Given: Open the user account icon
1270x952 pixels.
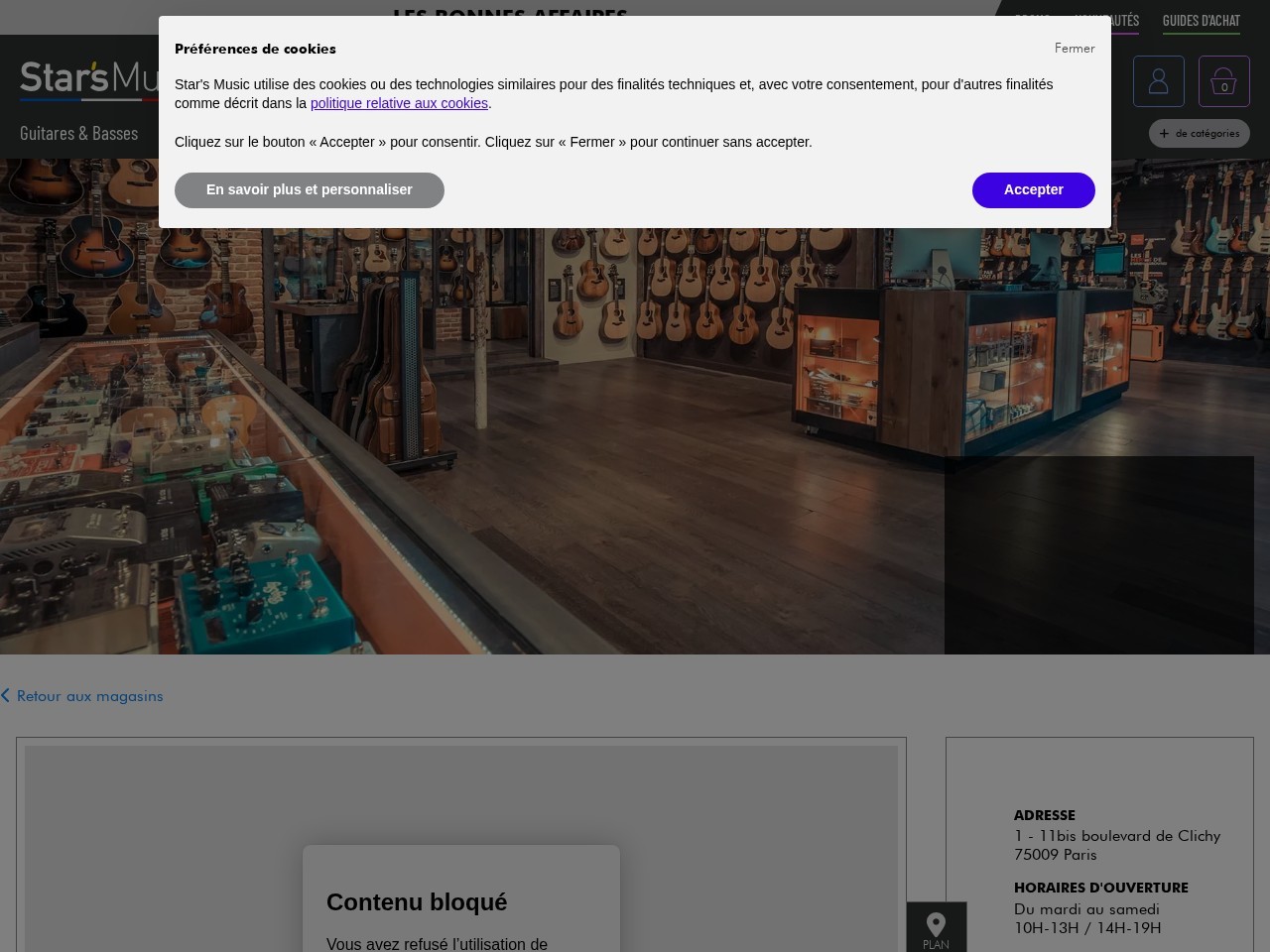Looking at the screenshot, I should click(1158, 81).
